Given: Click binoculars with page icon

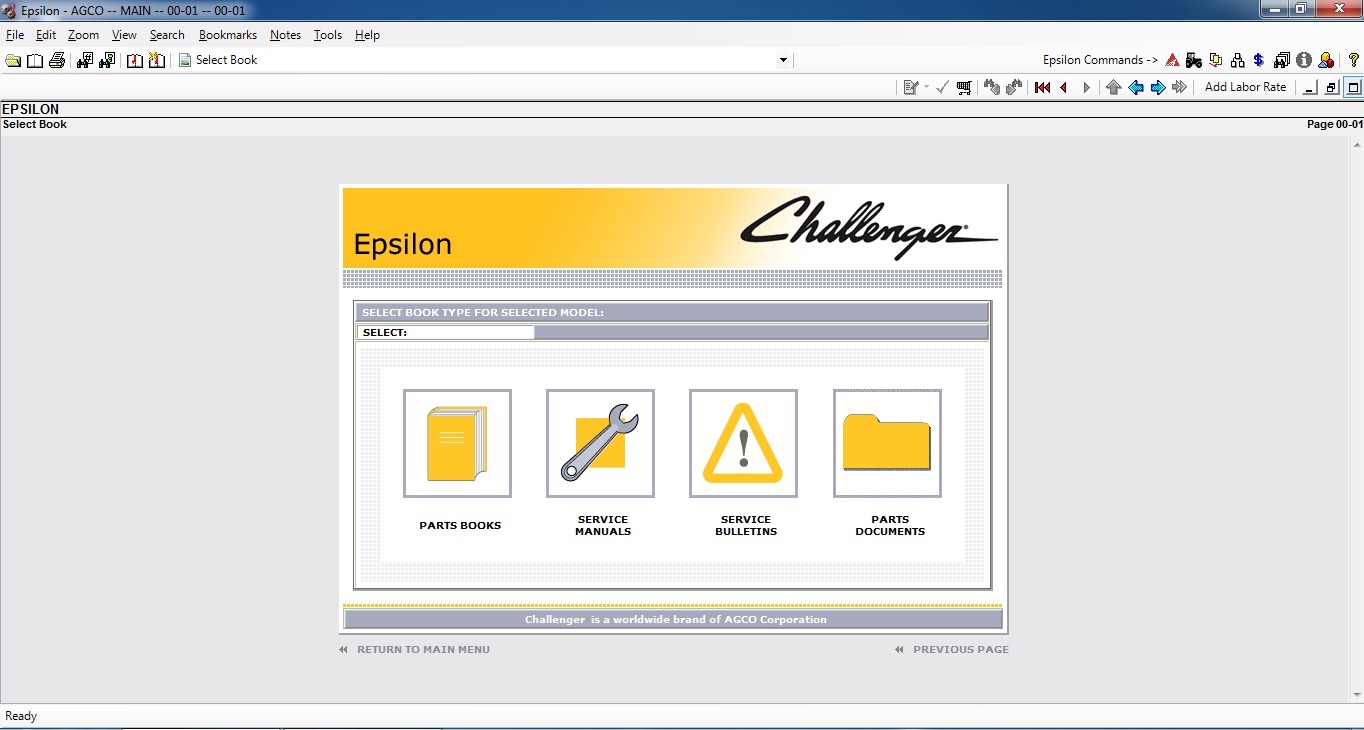Looking at the screenshot, I should [105, 60].
